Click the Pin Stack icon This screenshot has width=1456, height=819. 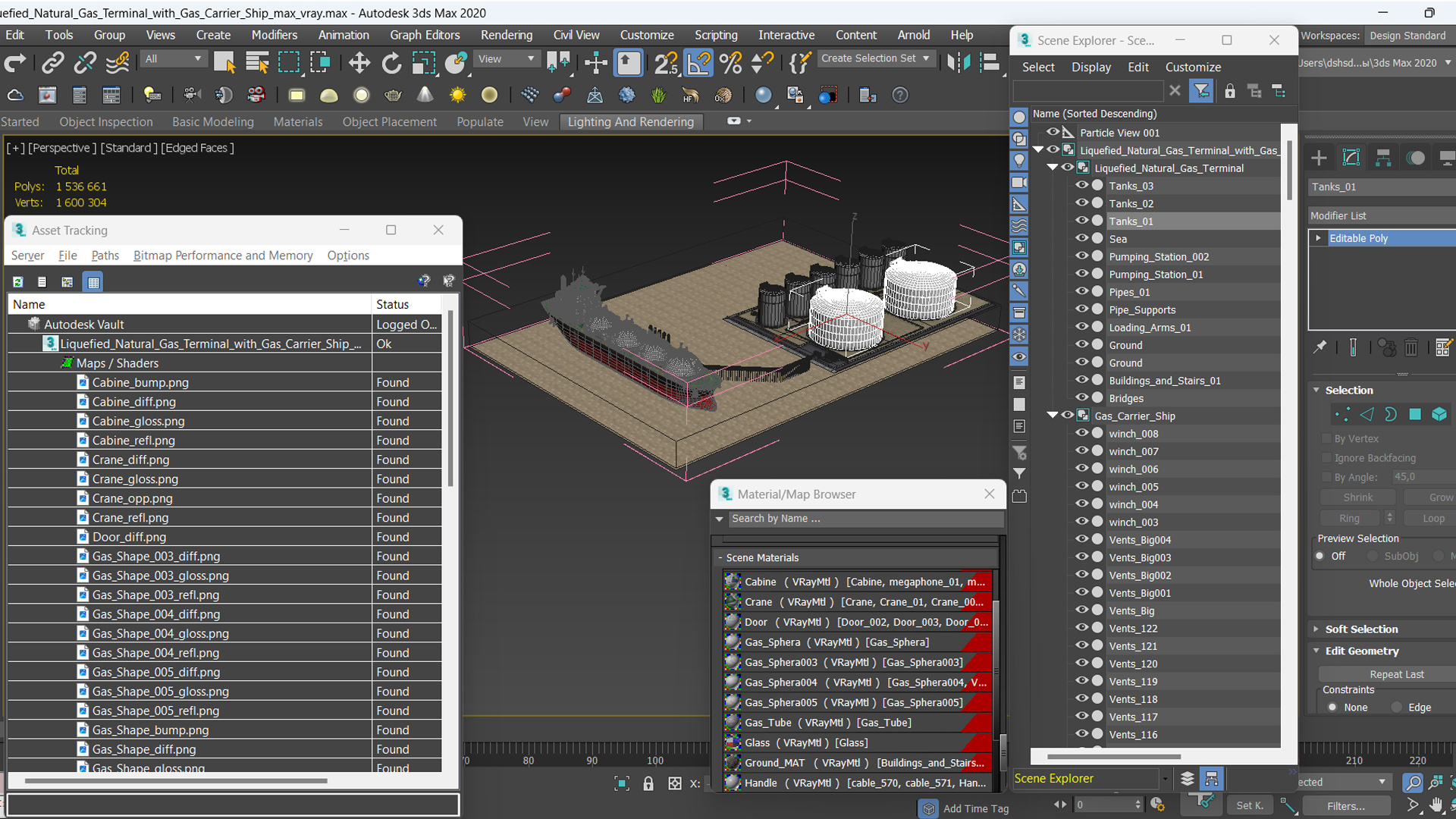1320,347
